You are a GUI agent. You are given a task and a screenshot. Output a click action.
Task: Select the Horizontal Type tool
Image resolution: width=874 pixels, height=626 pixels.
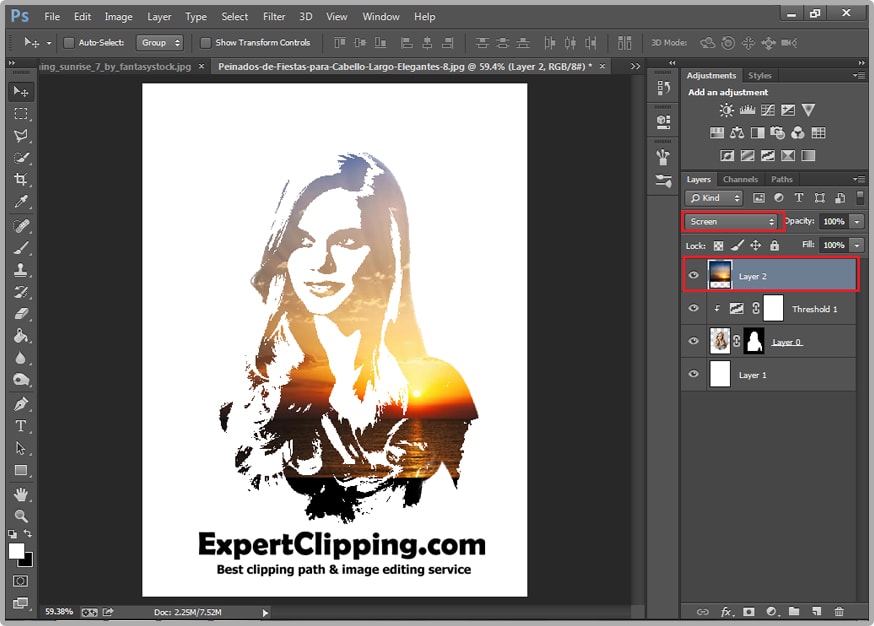click(x=20, y=426)
